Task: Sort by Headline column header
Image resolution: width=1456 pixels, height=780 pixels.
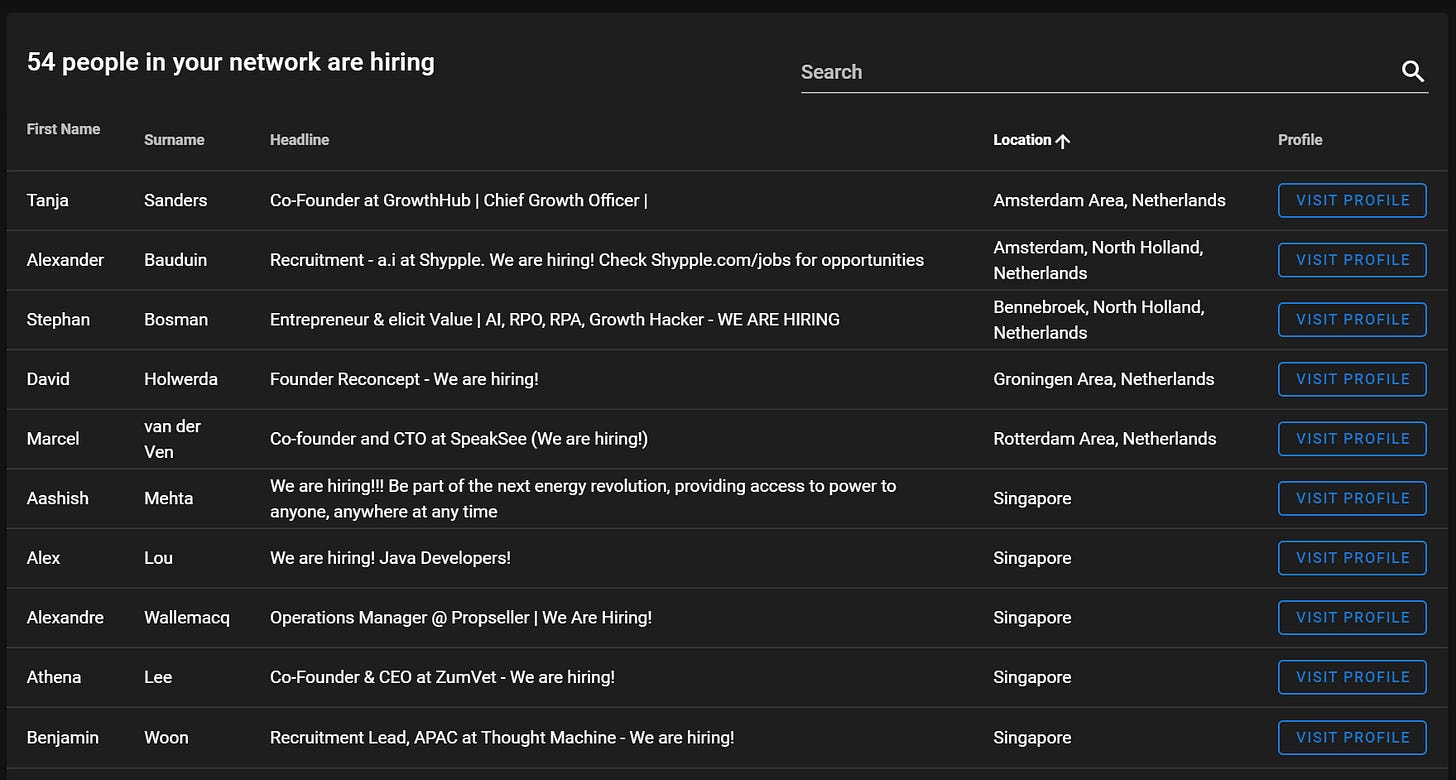Action: point(299,140)
